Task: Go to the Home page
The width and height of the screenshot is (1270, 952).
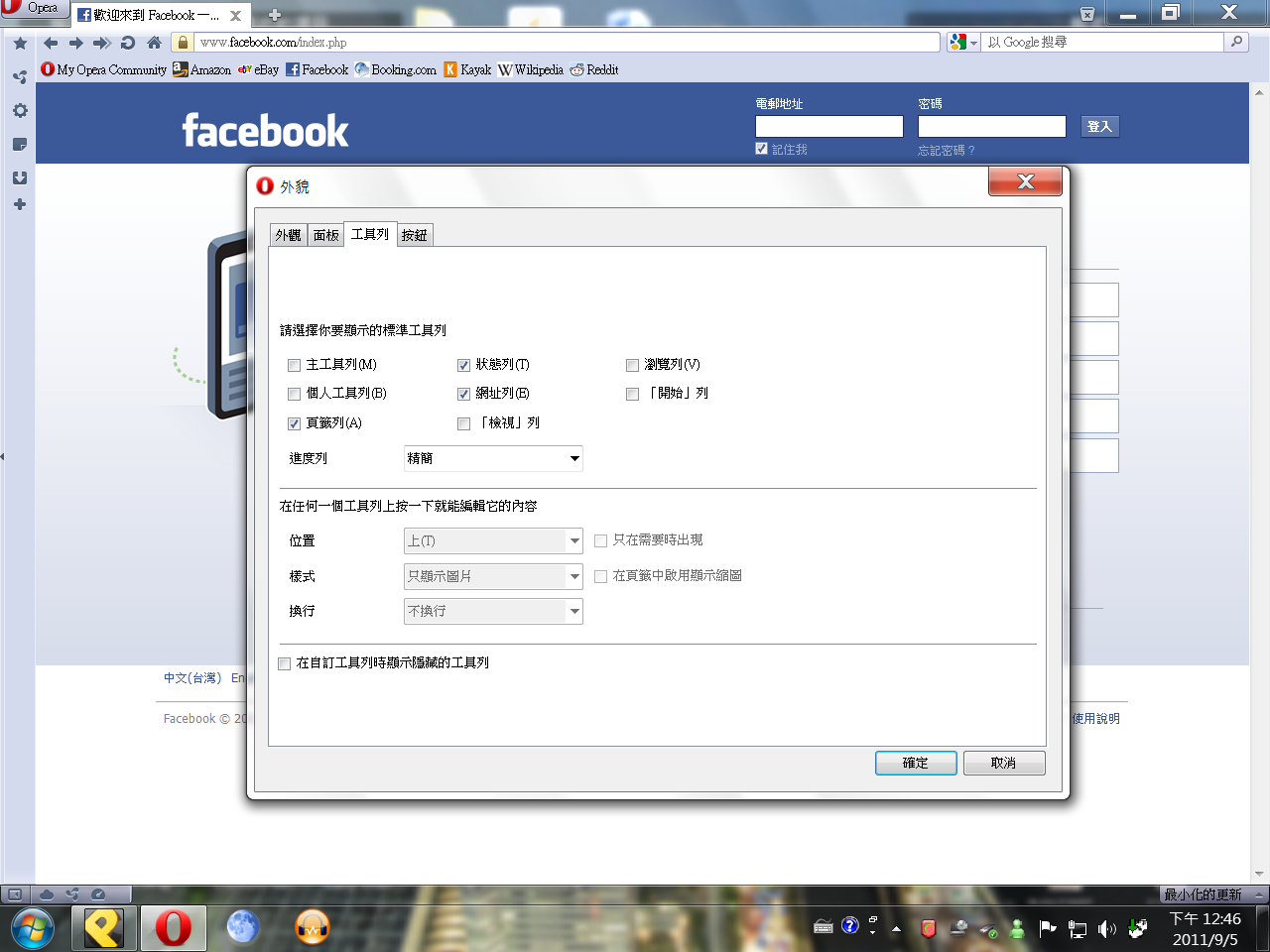Action: pos(154,43)
